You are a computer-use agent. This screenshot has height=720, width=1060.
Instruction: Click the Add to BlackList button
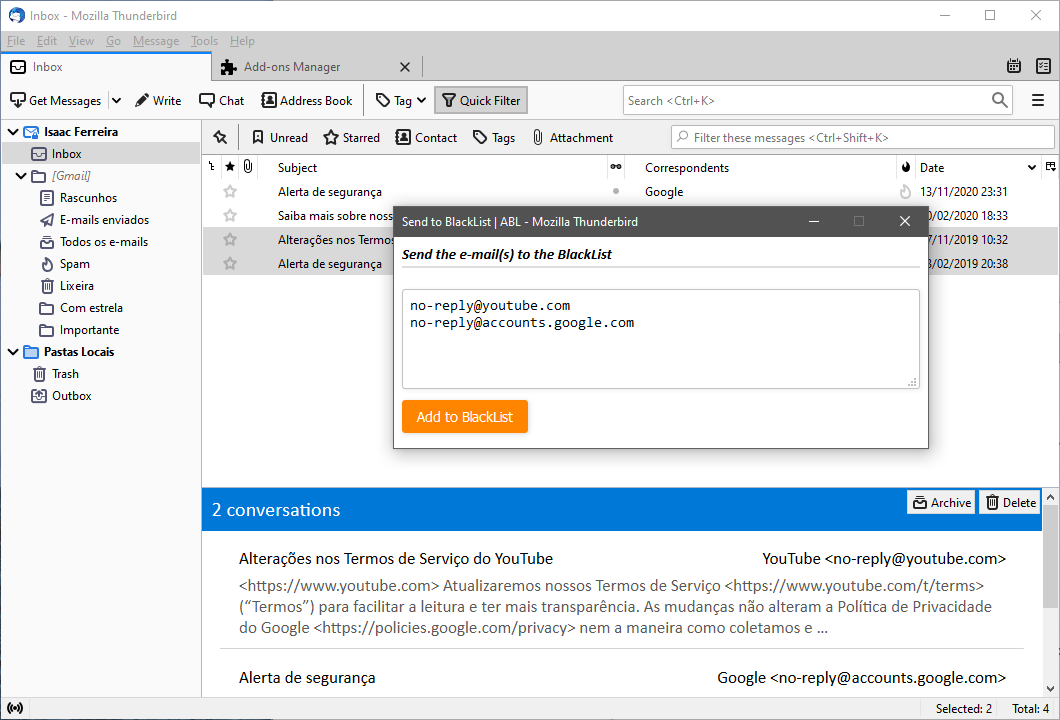(464, 416)
